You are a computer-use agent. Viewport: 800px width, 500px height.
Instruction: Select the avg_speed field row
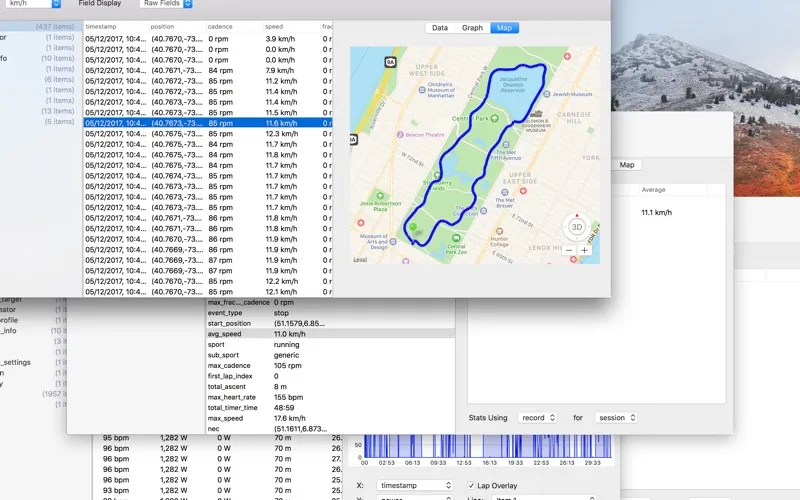(330, 334)
